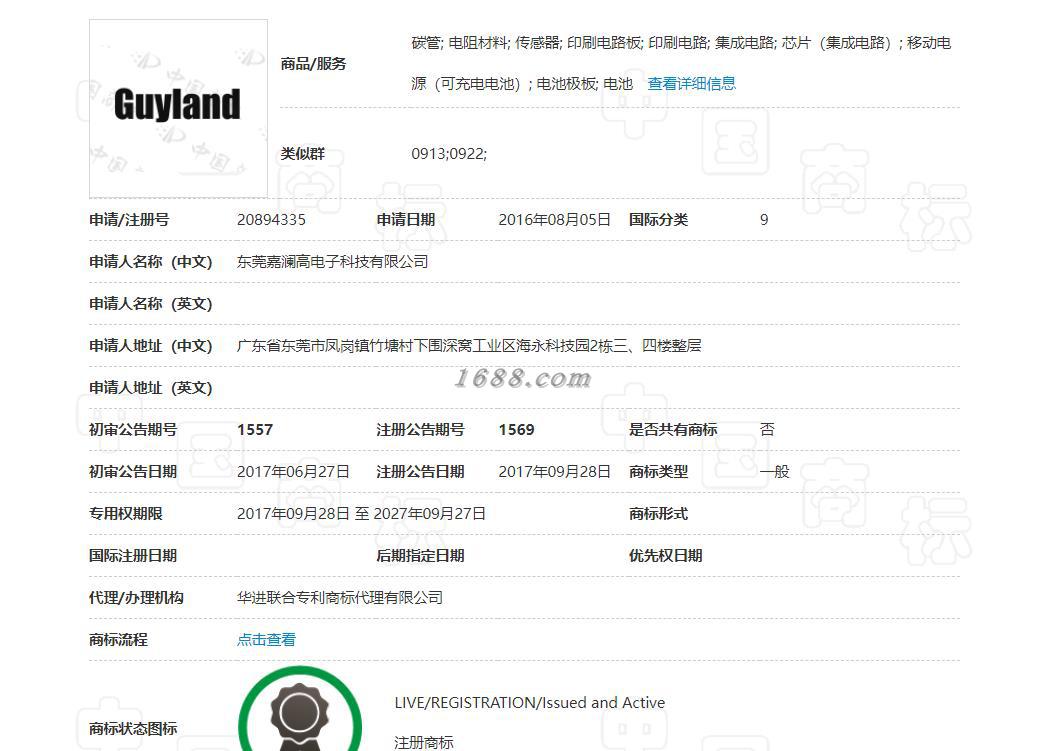The height and width of the screenshot is (751, 1045).
Task: Select the application date 2016年08月05日
Action: (x=554, y=220)
